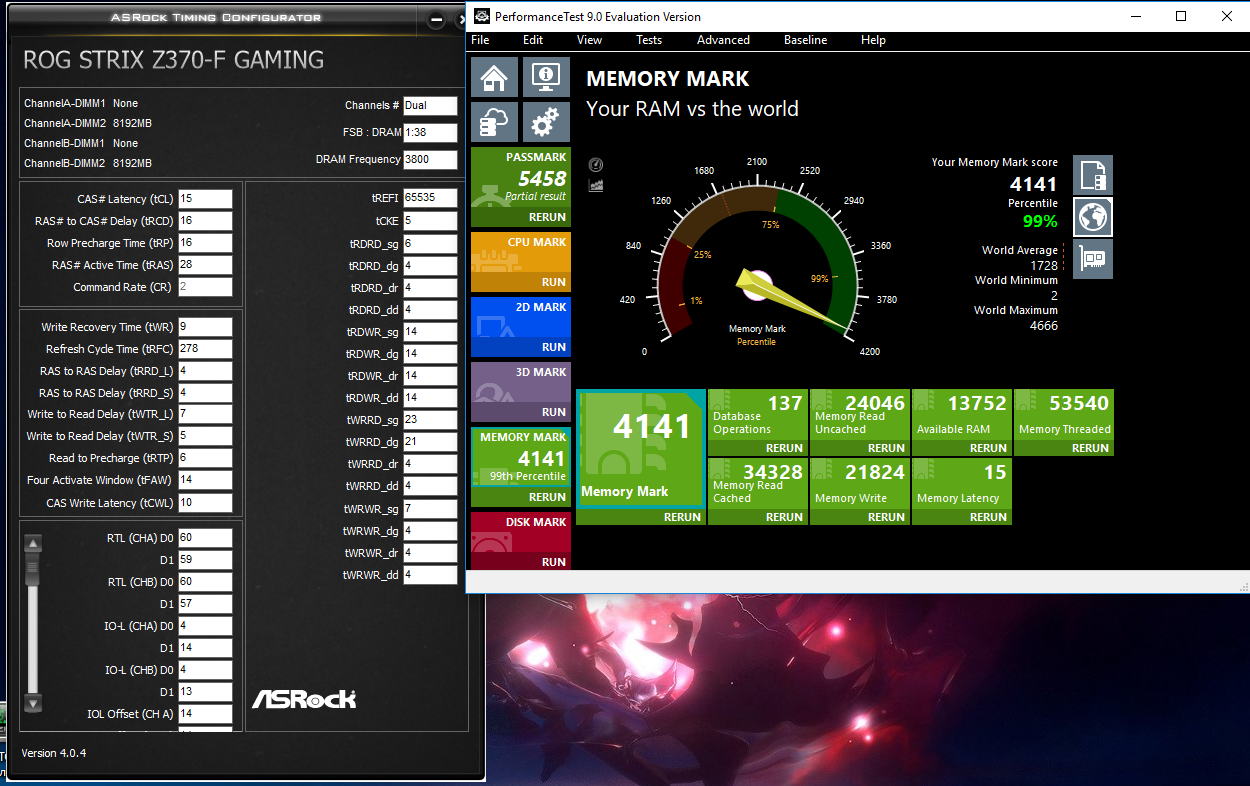Click the Channels # field
Viewport: 1250px width, 786px height.
[430, 106]
